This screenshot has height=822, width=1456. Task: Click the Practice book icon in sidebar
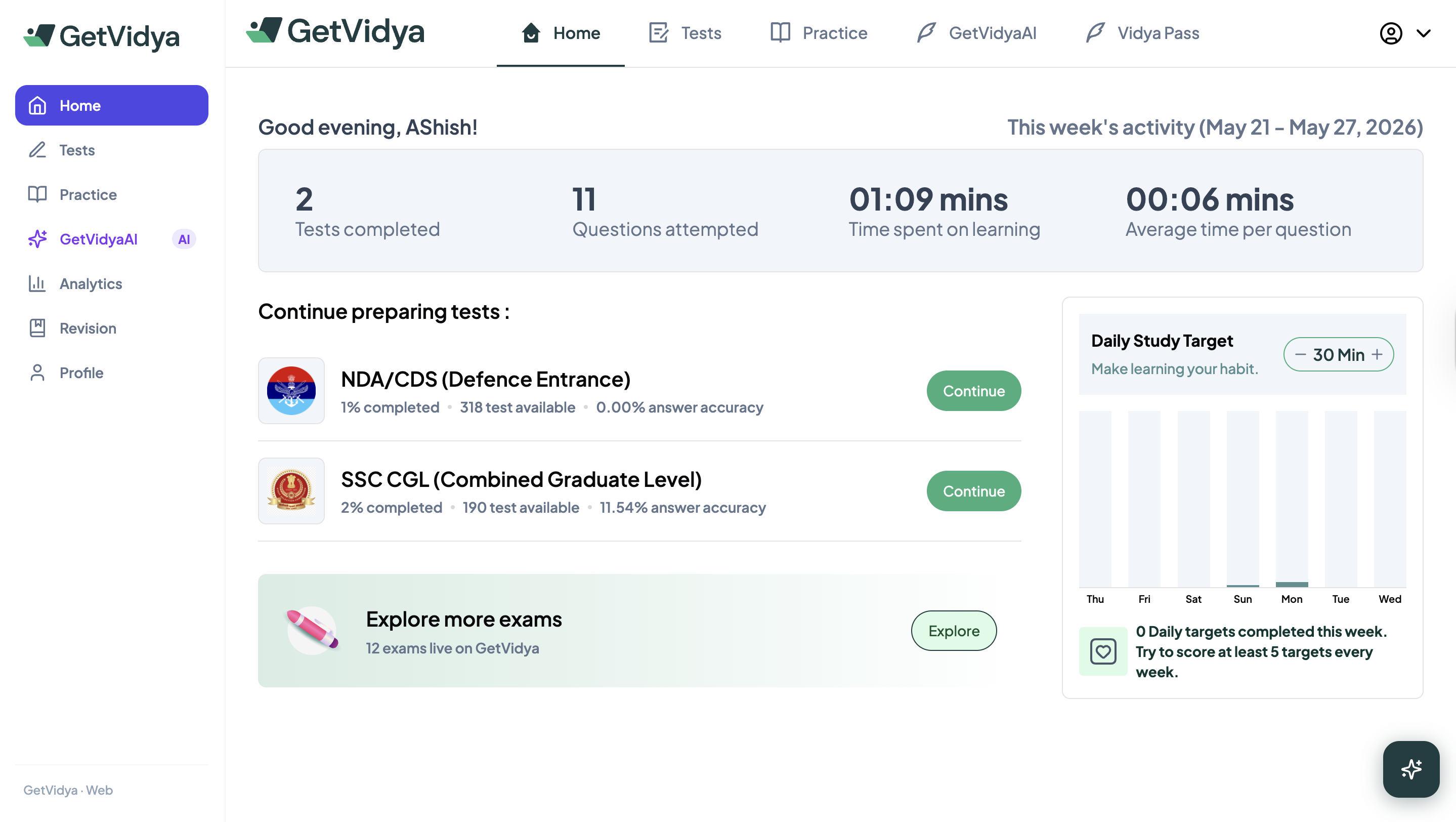[x=37, y=194]
